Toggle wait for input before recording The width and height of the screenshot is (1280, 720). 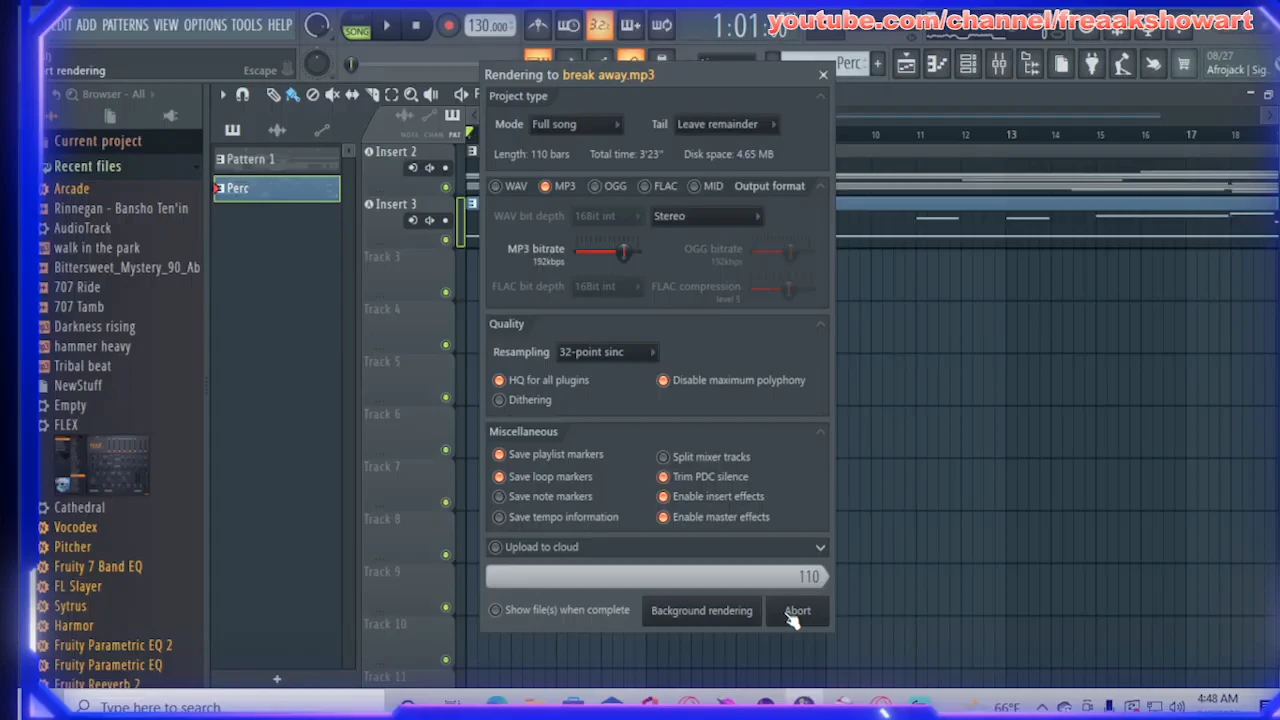[569, 25]
